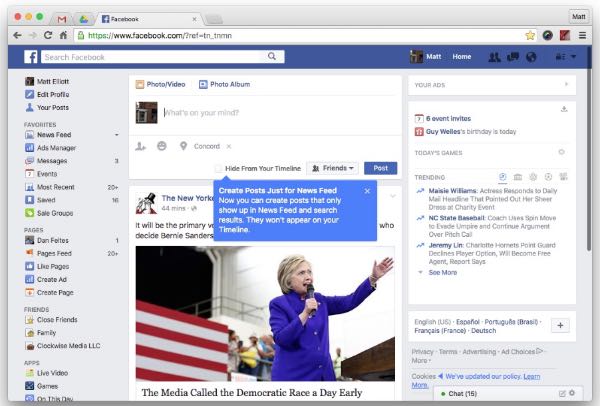
Task: Click the Facebook logo in the blue bar
Action: (31, 57)
